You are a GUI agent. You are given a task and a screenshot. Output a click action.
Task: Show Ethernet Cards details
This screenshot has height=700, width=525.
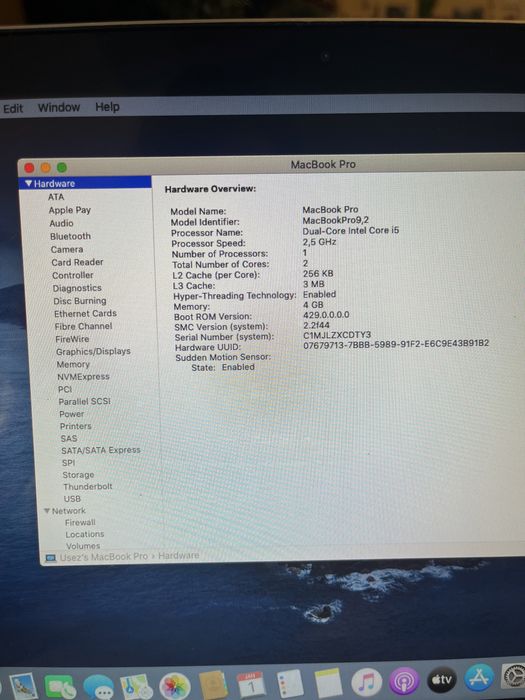(x=85, y=314)
